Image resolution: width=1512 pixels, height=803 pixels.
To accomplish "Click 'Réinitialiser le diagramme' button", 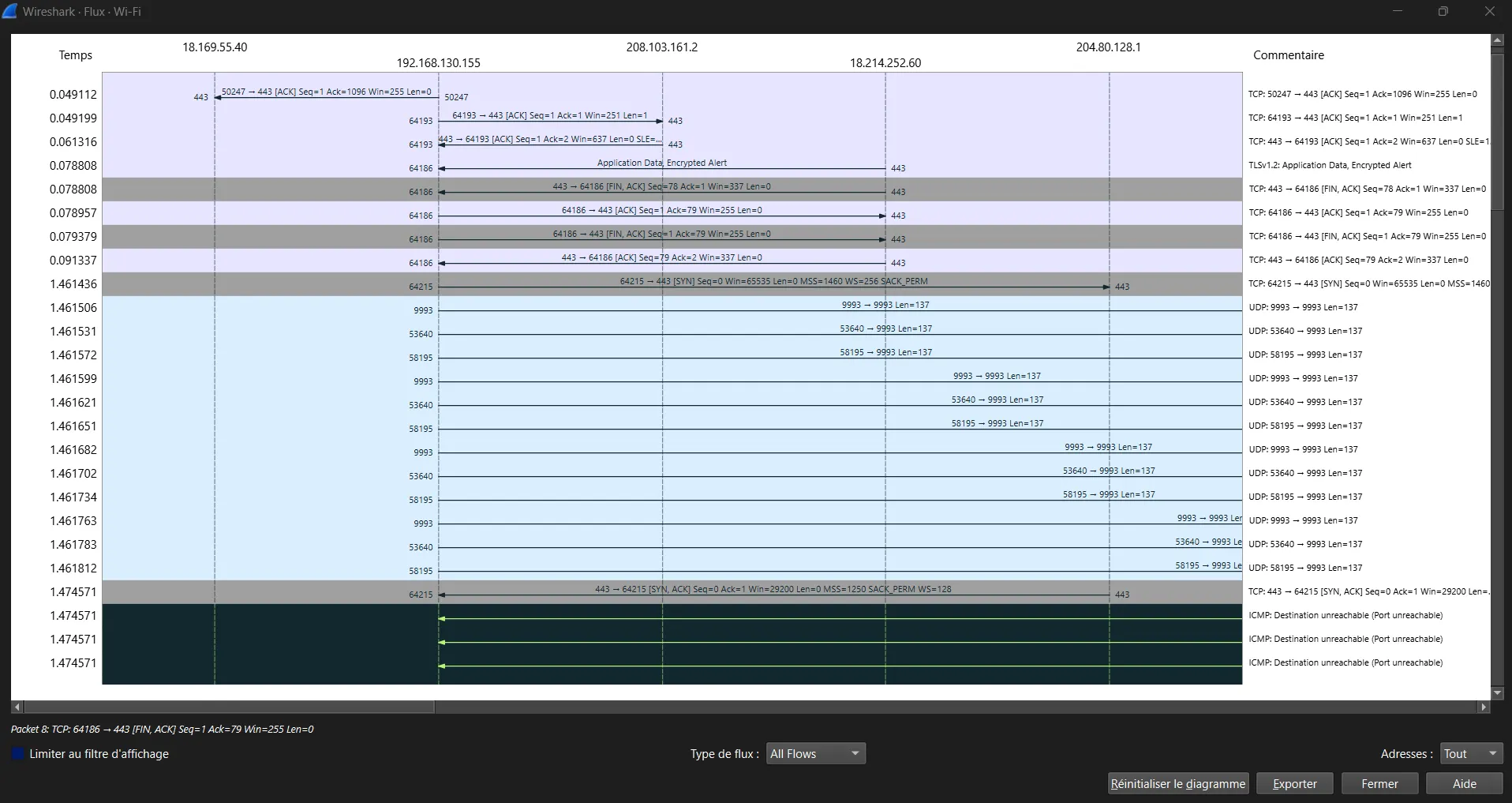I will click(1177, 784).
